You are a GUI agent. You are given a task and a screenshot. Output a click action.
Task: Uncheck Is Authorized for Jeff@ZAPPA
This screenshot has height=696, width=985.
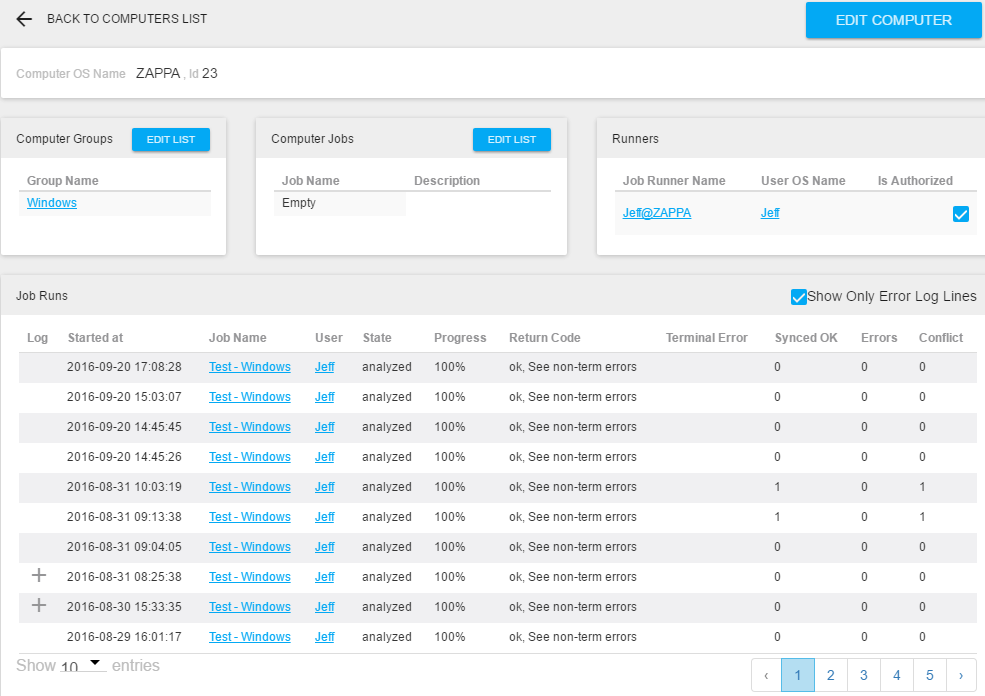pos(961,213)
